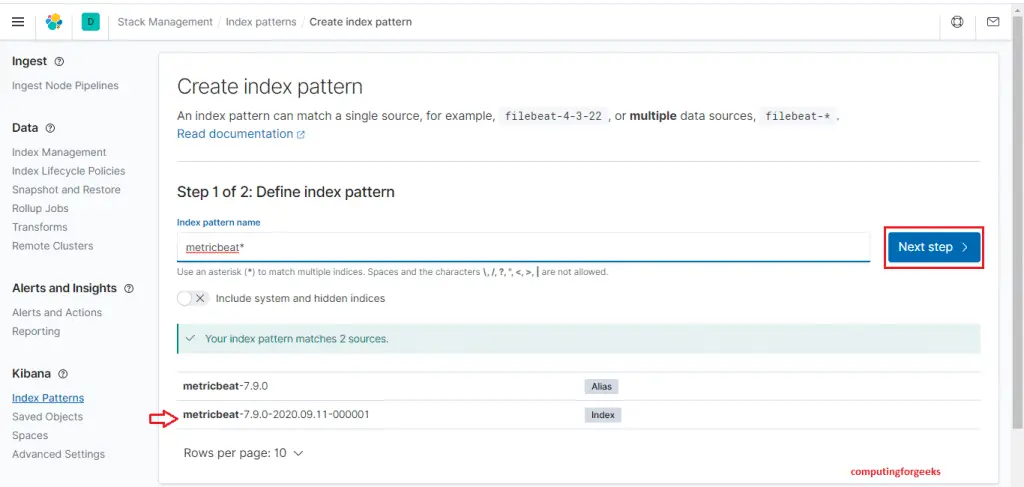Open Rollup Jobs
Screen dimensions: 1024x487
coord(40,208)
